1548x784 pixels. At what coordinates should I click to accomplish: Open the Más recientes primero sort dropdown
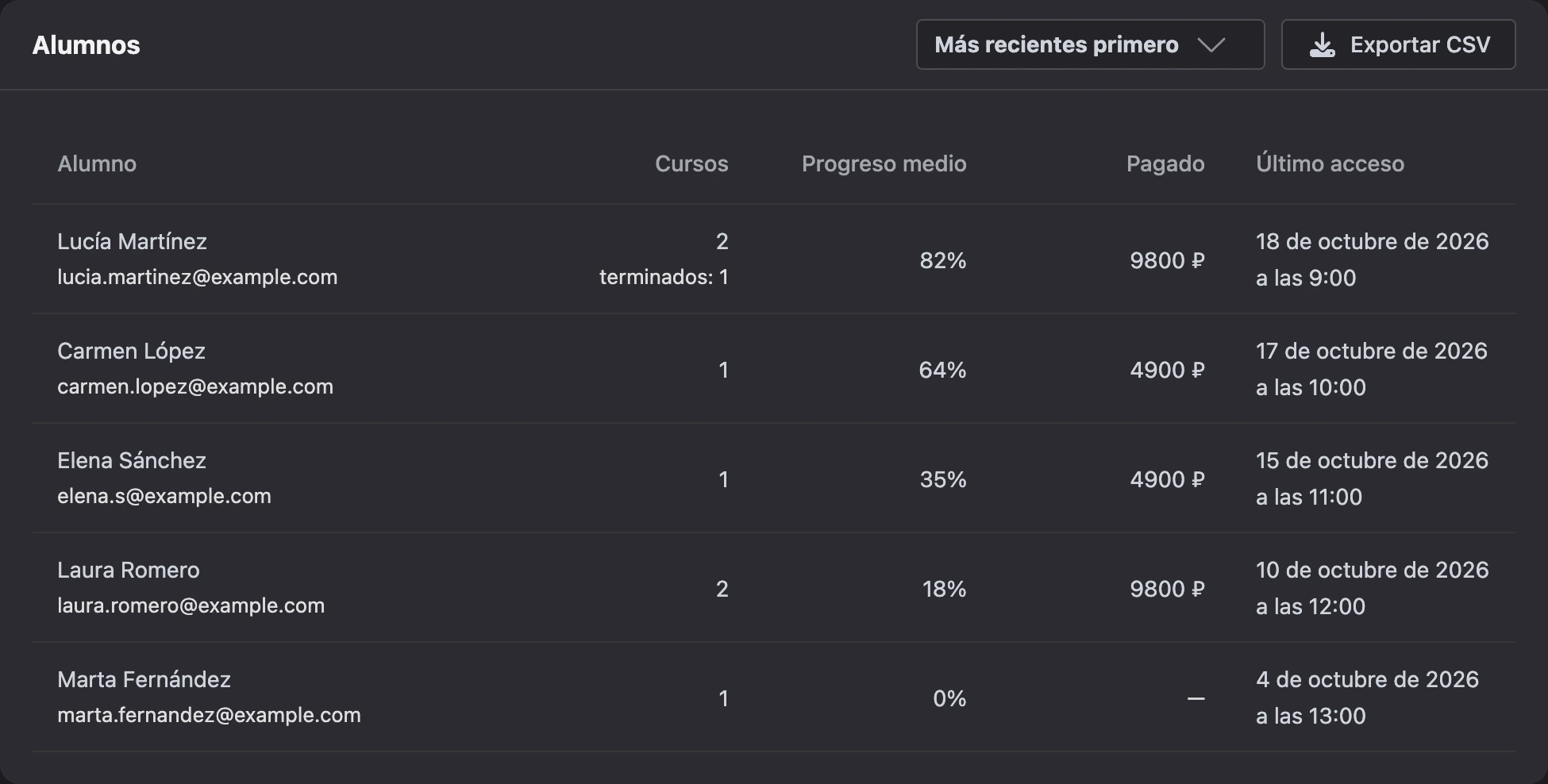point(1090,44)
